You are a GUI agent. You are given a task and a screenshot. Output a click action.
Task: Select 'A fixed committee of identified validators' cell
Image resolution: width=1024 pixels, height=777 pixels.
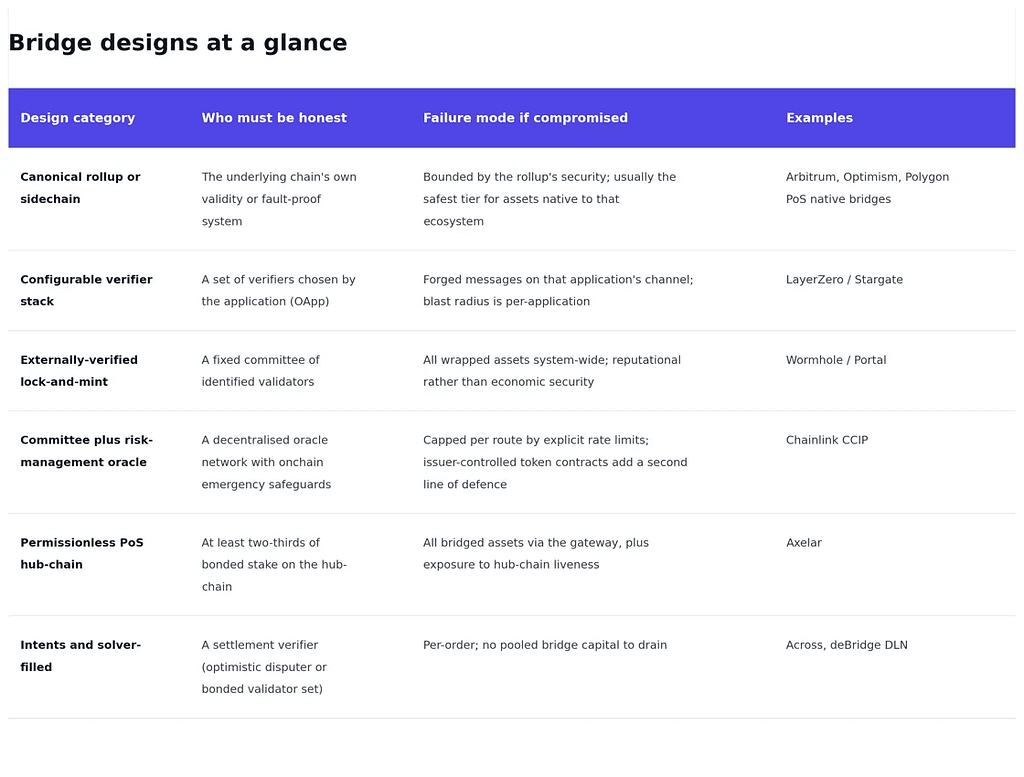261,371
